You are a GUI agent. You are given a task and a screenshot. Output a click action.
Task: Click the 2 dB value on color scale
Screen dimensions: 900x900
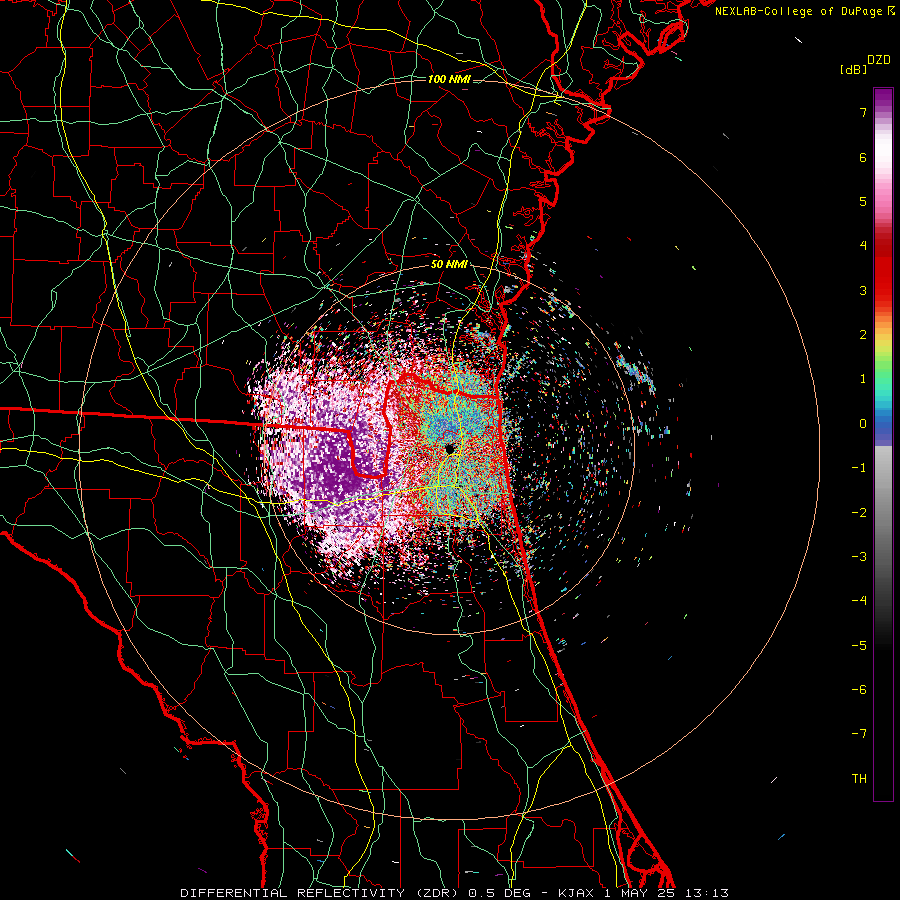coord(863,335)
